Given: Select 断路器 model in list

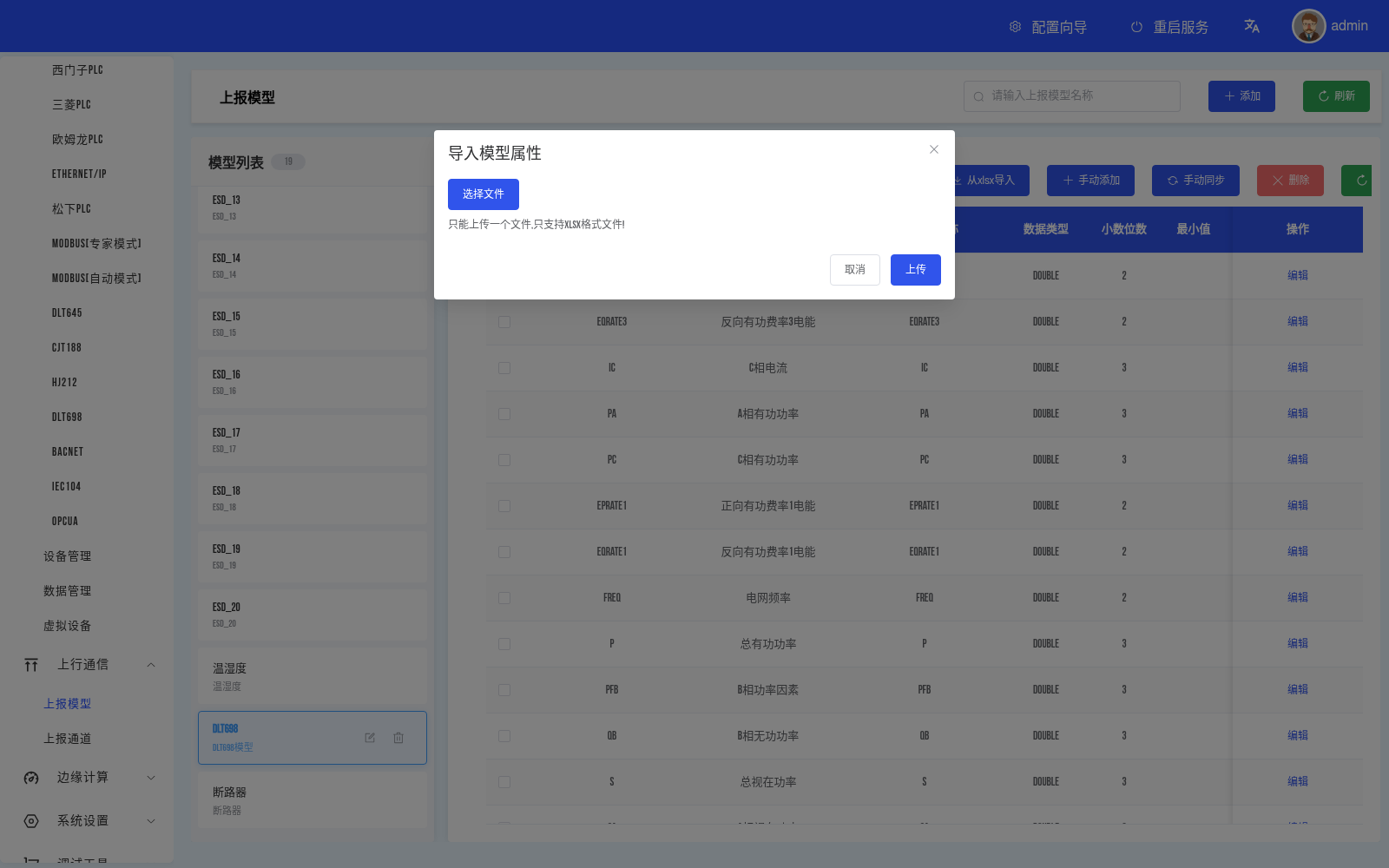Looking at the screenshot, I should [313, 800].
